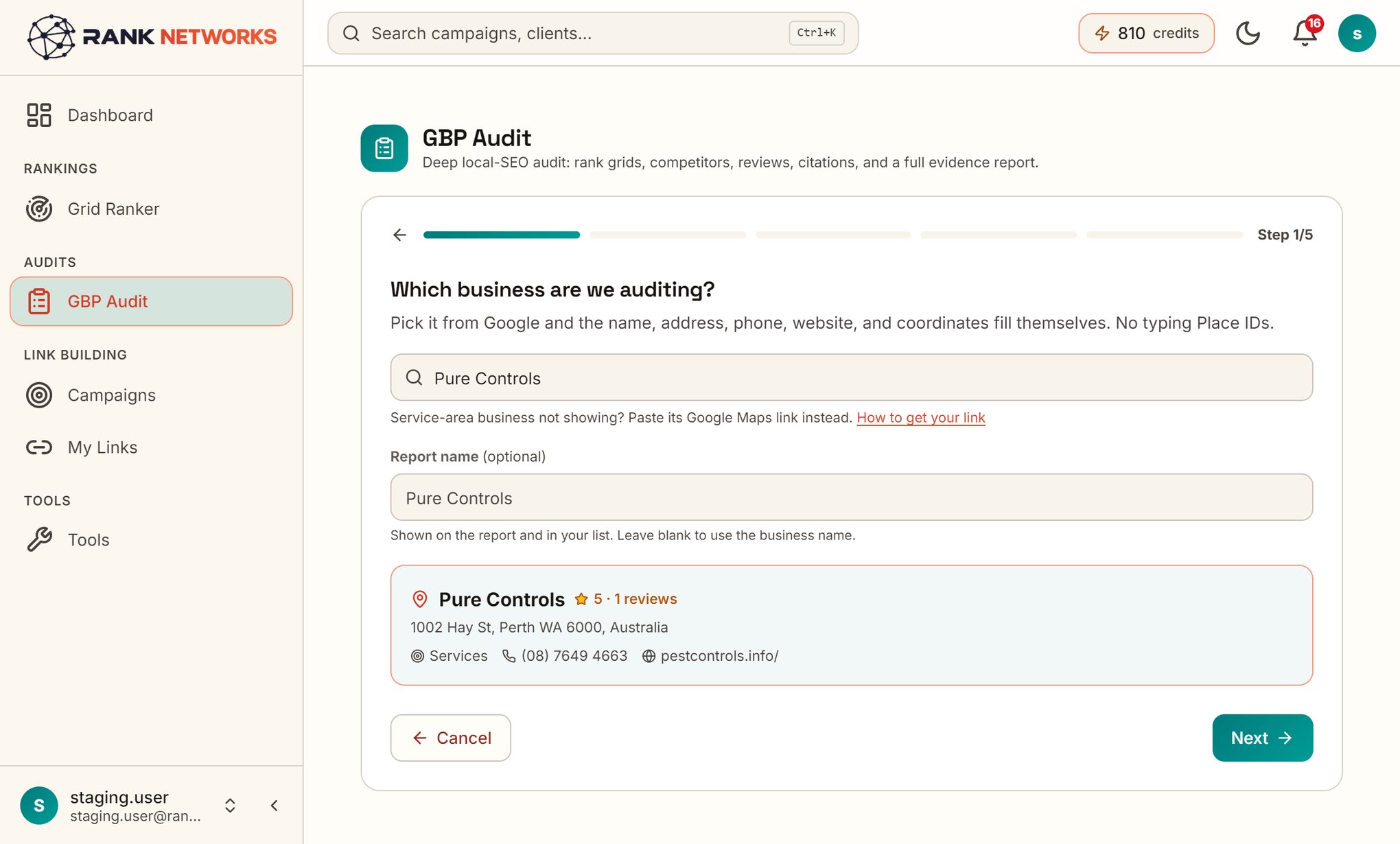Select GBP Audit sidebar item
The height and width of the screenshot is (844, 1400).
[x=151, y=301]
